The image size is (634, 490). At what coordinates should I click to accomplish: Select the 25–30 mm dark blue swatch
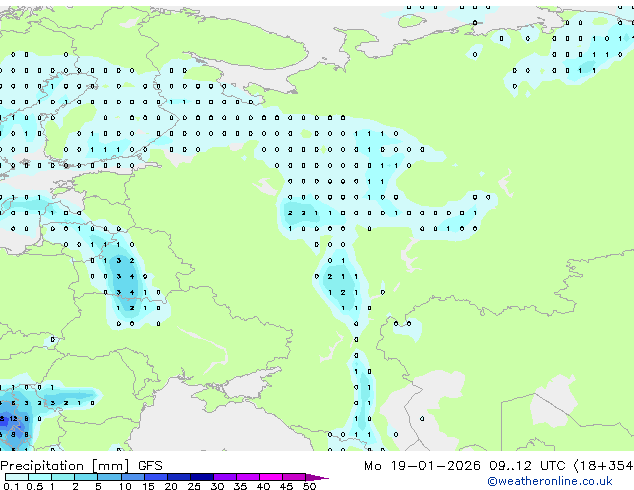point(202,477)
